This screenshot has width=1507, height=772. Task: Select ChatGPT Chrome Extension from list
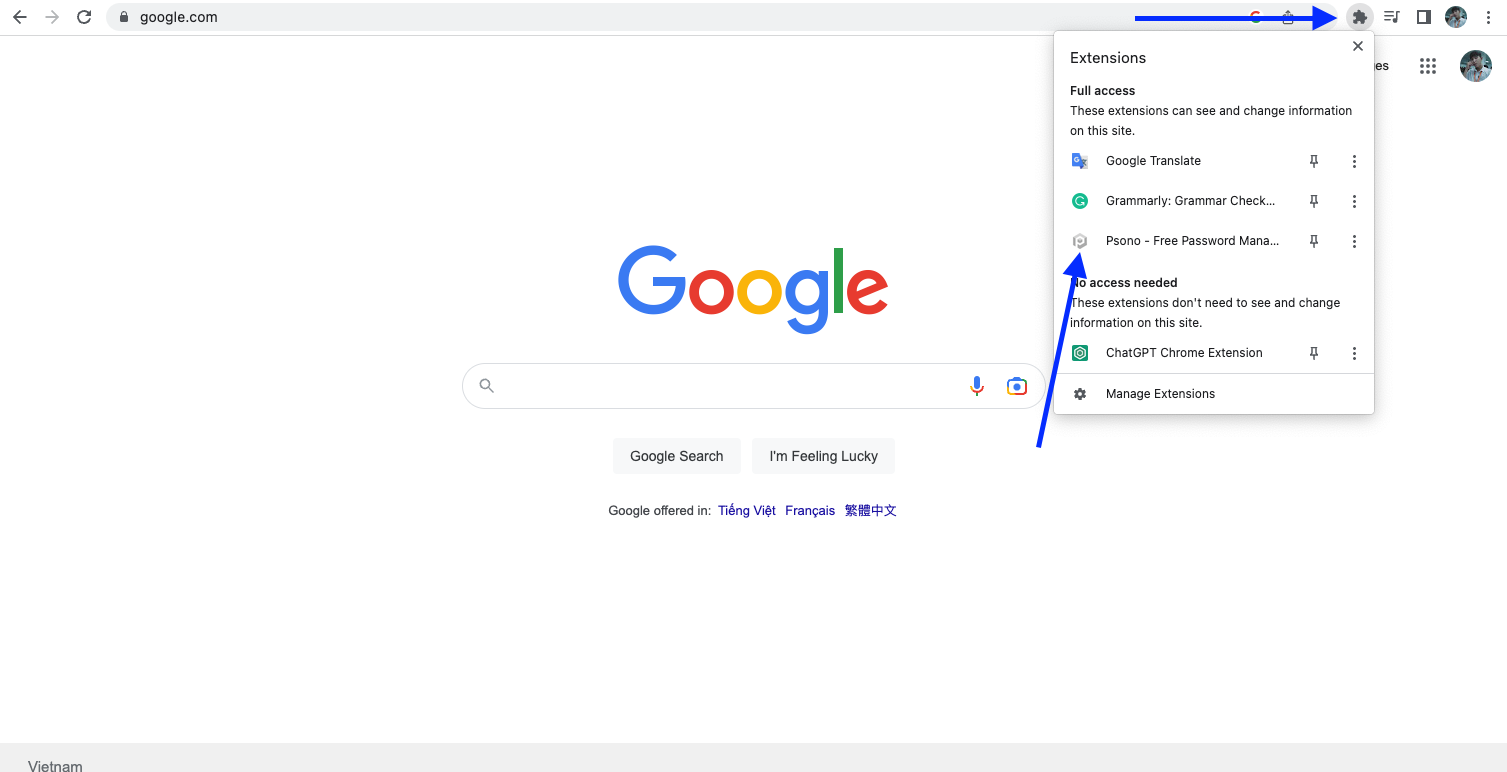click(1183, 353)
